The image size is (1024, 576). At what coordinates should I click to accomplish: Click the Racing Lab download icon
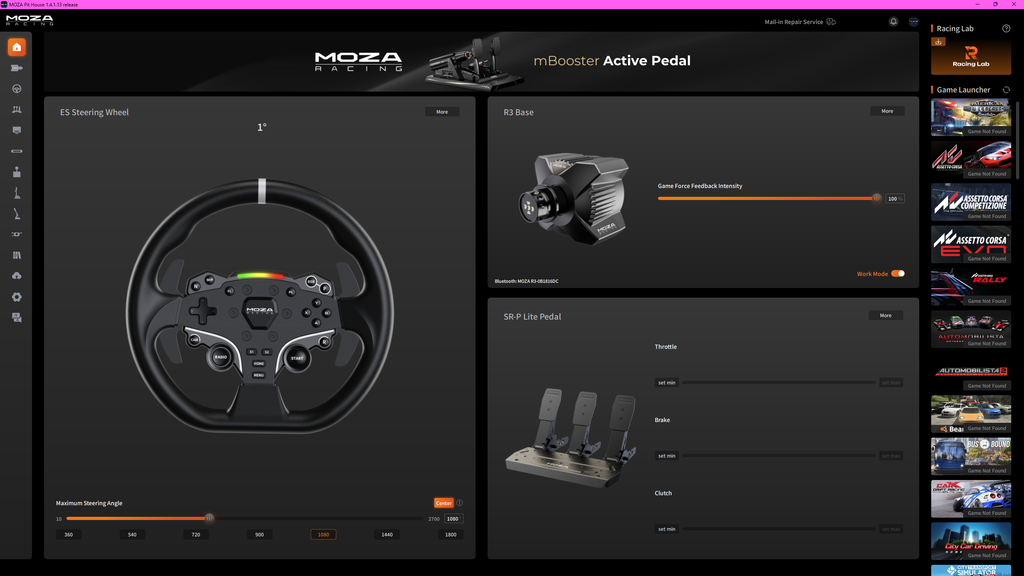(938, 42)
